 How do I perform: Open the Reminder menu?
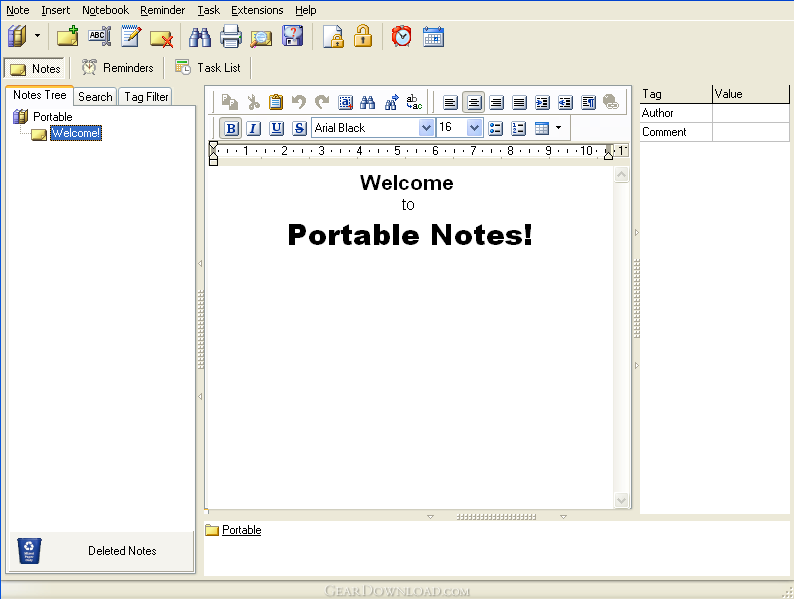coord(163,10)
